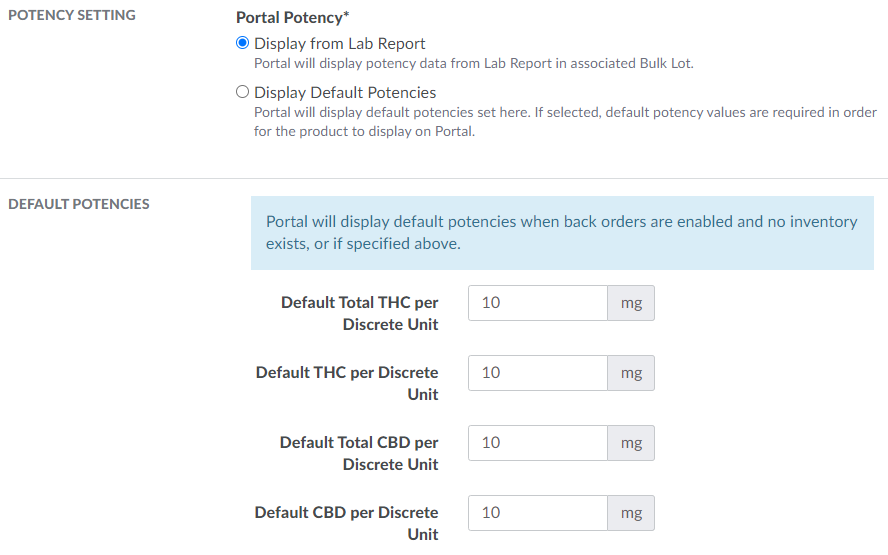
Task: Click the mg unit beside Default Total THC
Action: tap(631, 303)
